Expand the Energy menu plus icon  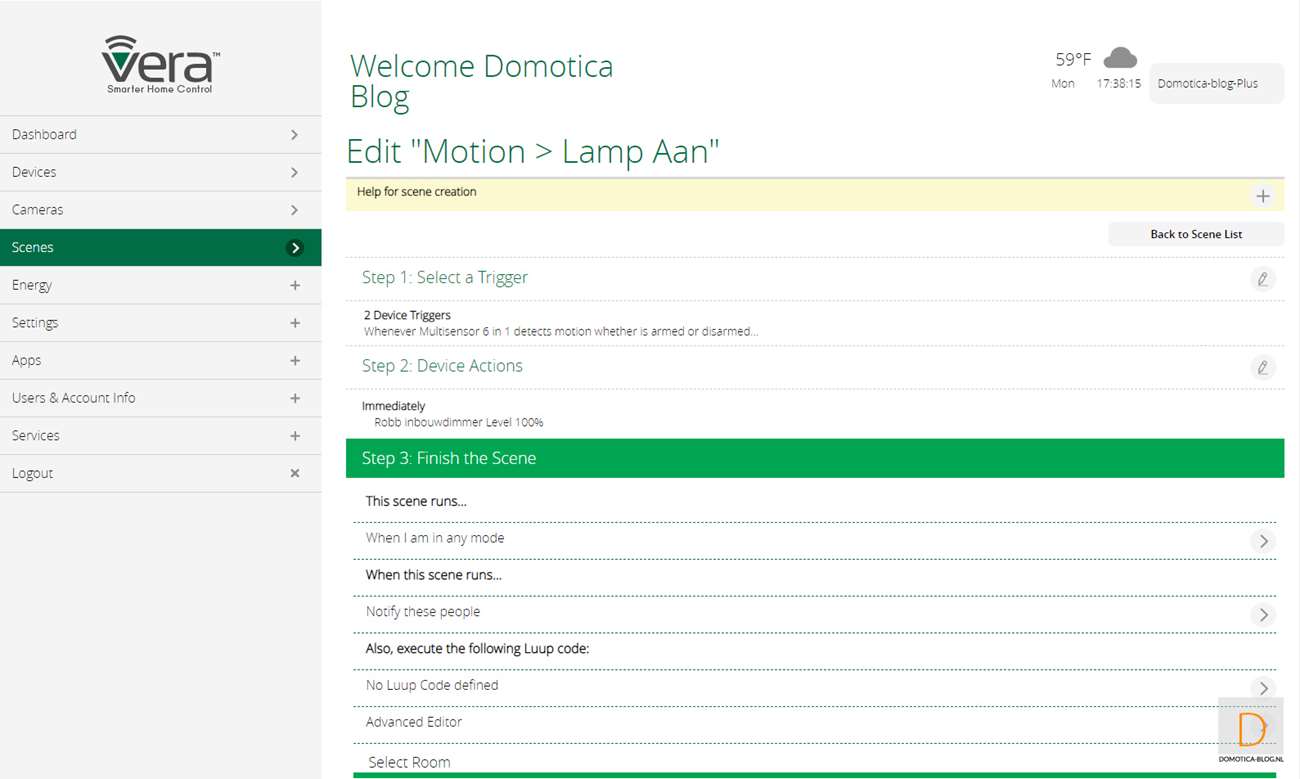(x=295, y=285)
